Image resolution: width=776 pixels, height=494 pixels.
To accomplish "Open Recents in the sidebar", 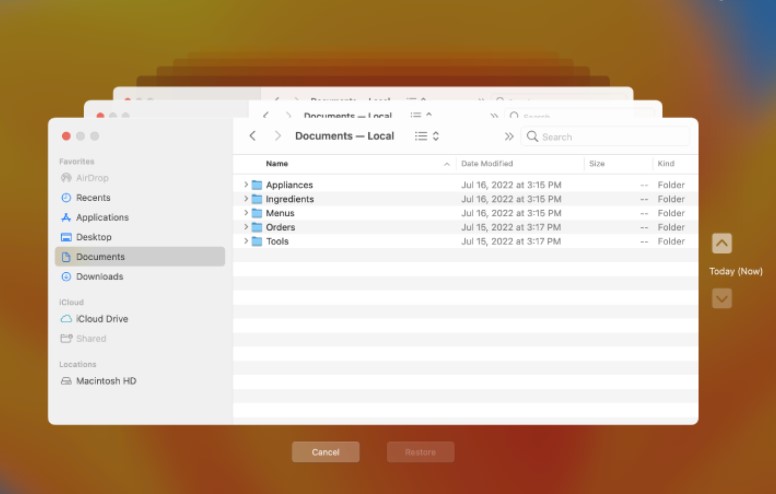I will (x=93, y=198).
